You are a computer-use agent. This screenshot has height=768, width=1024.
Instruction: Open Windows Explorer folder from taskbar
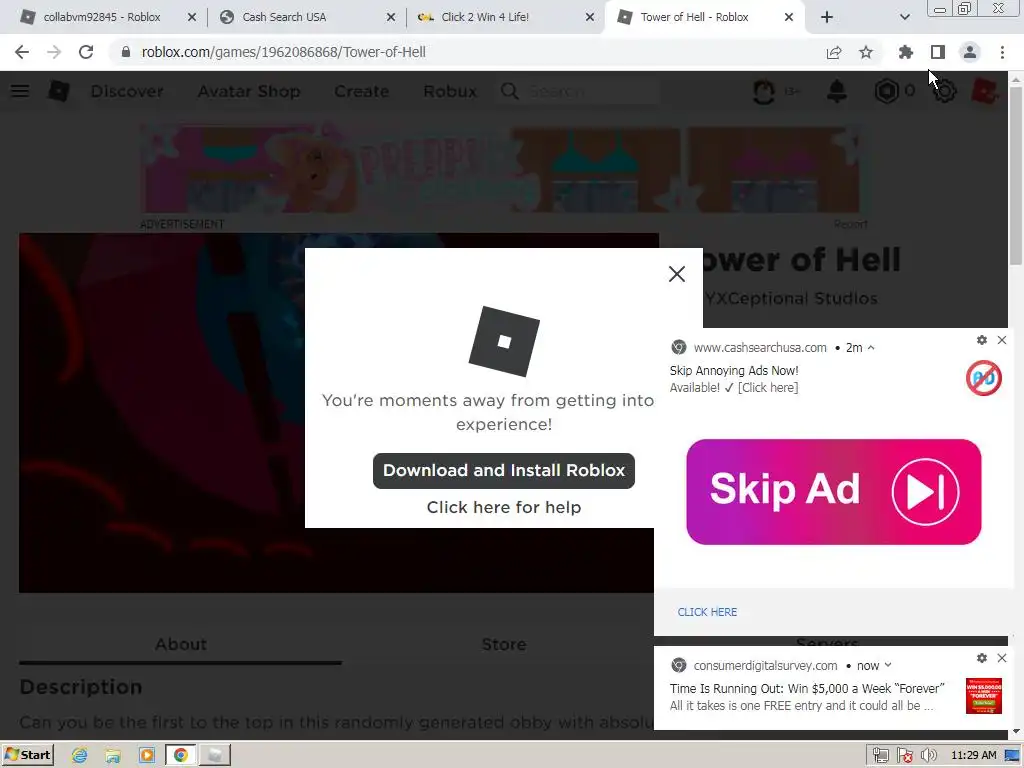click(x=113, y=756)
